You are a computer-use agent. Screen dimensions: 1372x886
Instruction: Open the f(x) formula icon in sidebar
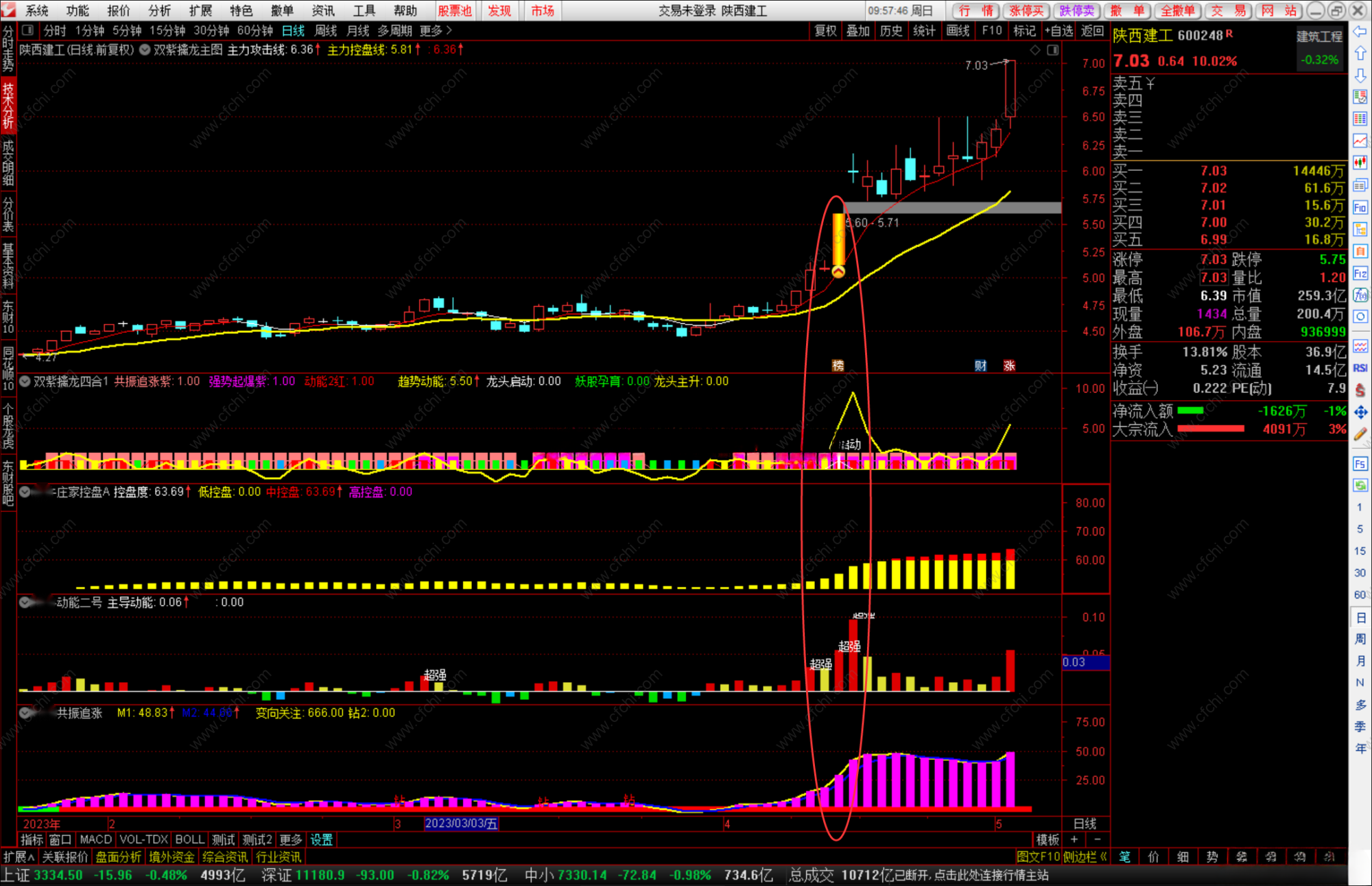click(1360, 295)
